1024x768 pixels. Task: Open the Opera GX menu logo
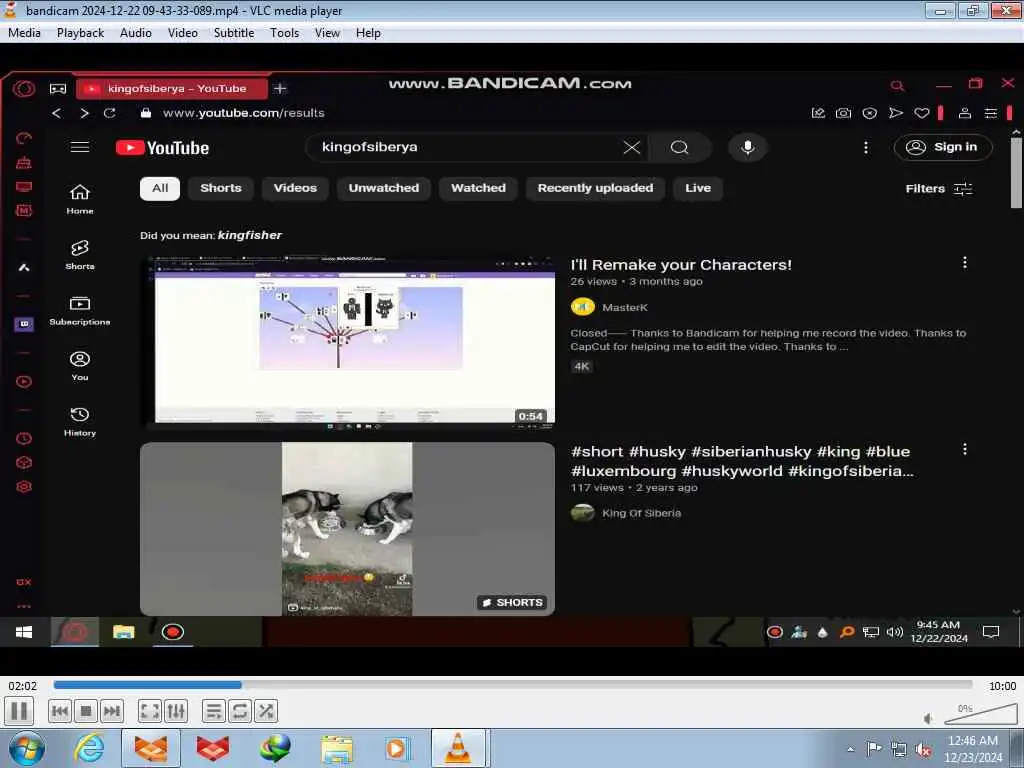[x=24, y=88]
